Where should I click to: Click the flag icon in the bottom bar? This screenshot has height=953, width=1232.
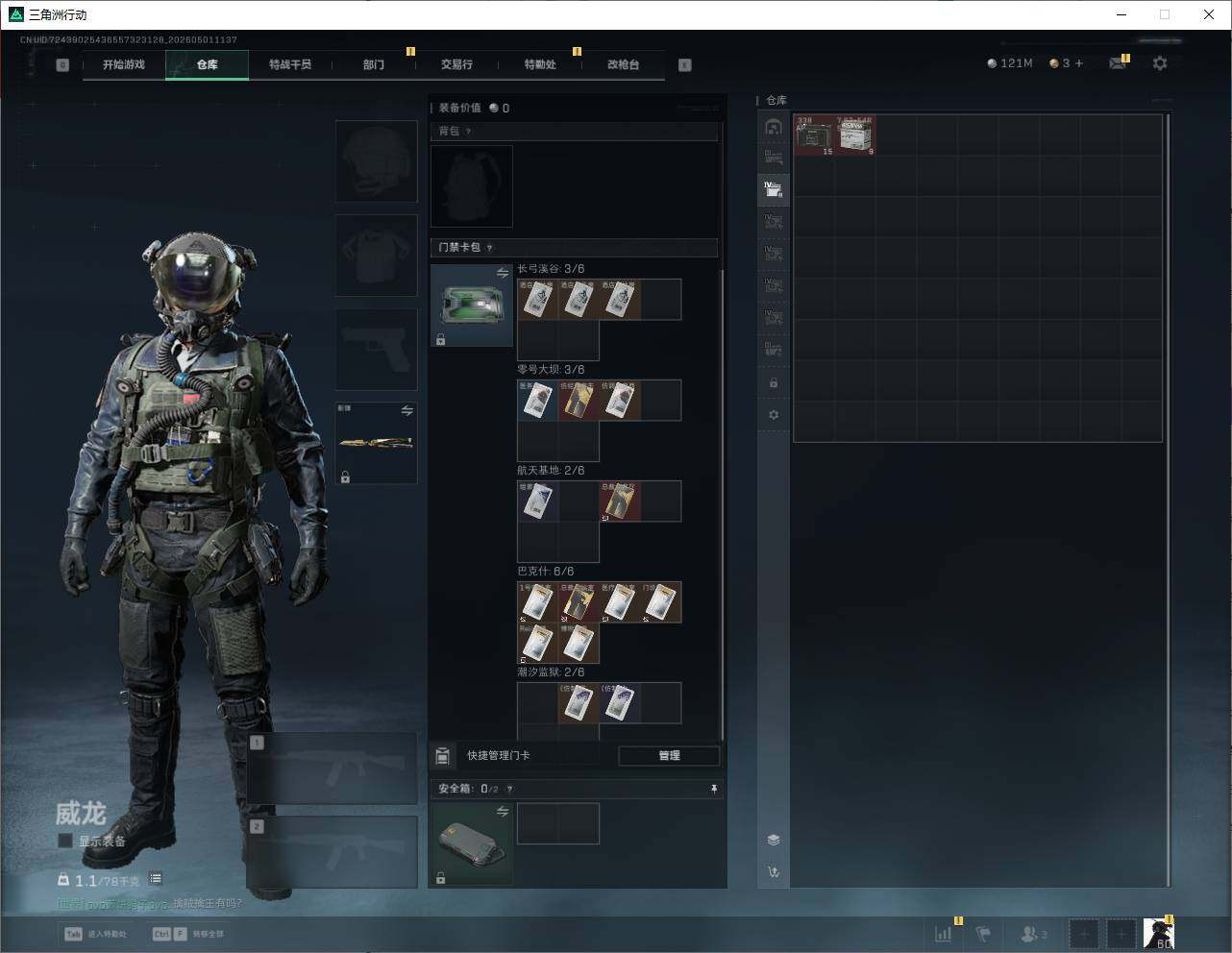click(x=983, y=934)
